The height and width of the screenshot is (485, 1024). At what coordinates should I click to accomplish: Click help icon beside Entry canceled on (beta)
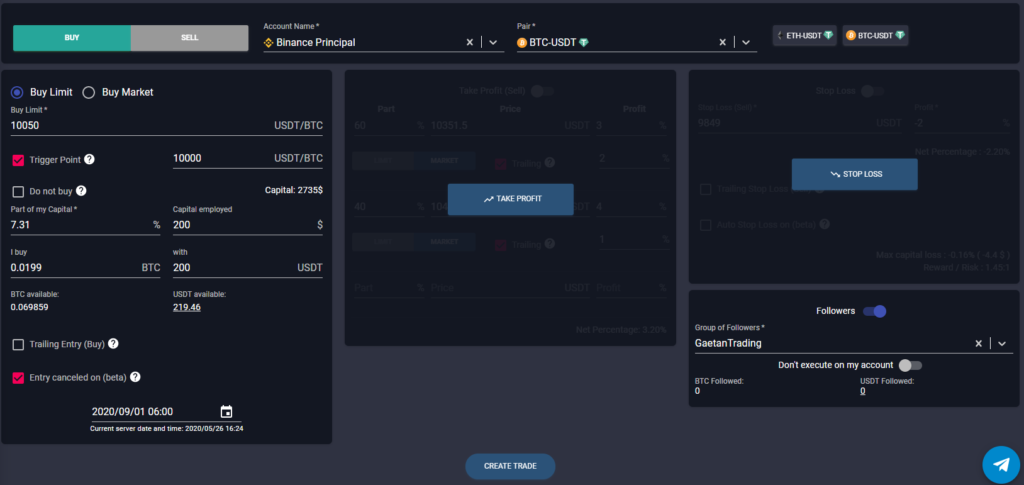coord(135,377)
